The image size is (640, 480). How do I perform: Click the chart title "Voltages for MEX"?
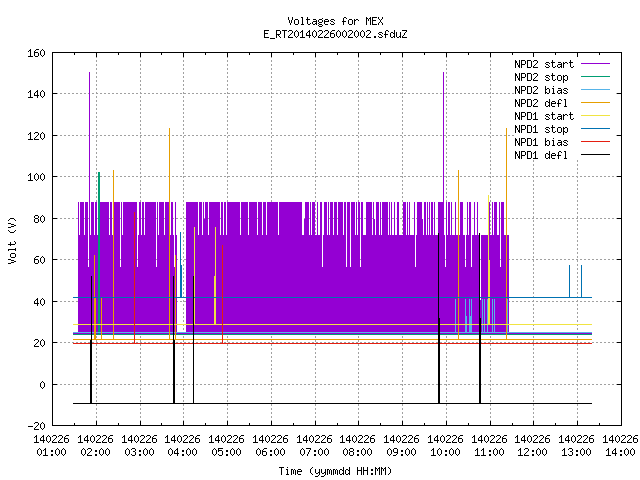(336, 21)
